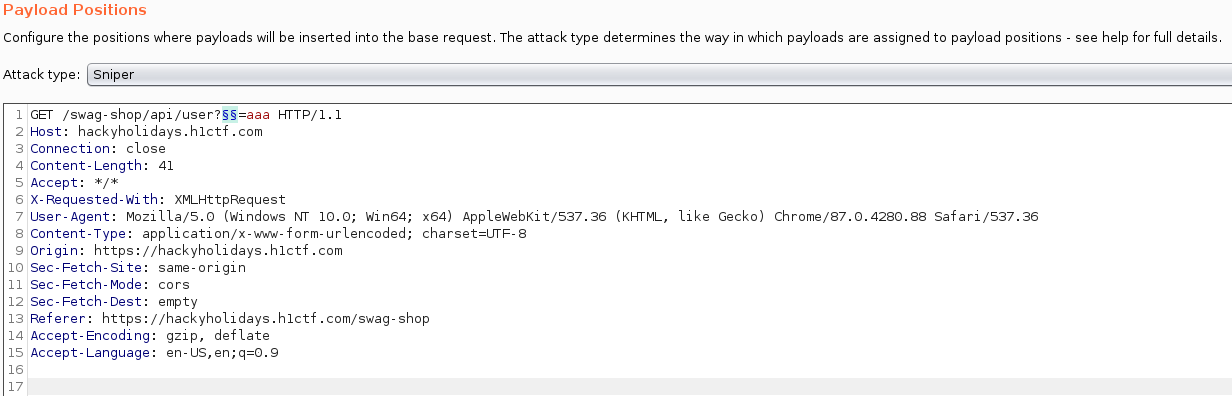1232x396 pixels.
Task: Click the User-Agent header name
Action: (70, 216)
